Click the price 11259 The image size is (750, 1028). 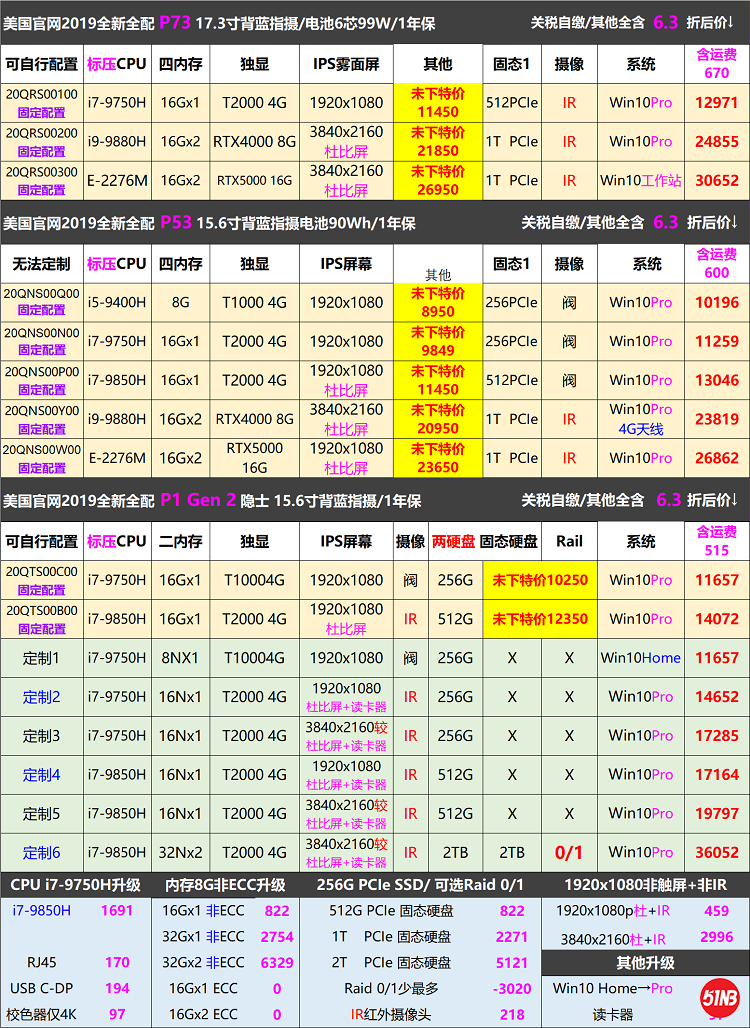pyautogui.click(x=717, y=341)
